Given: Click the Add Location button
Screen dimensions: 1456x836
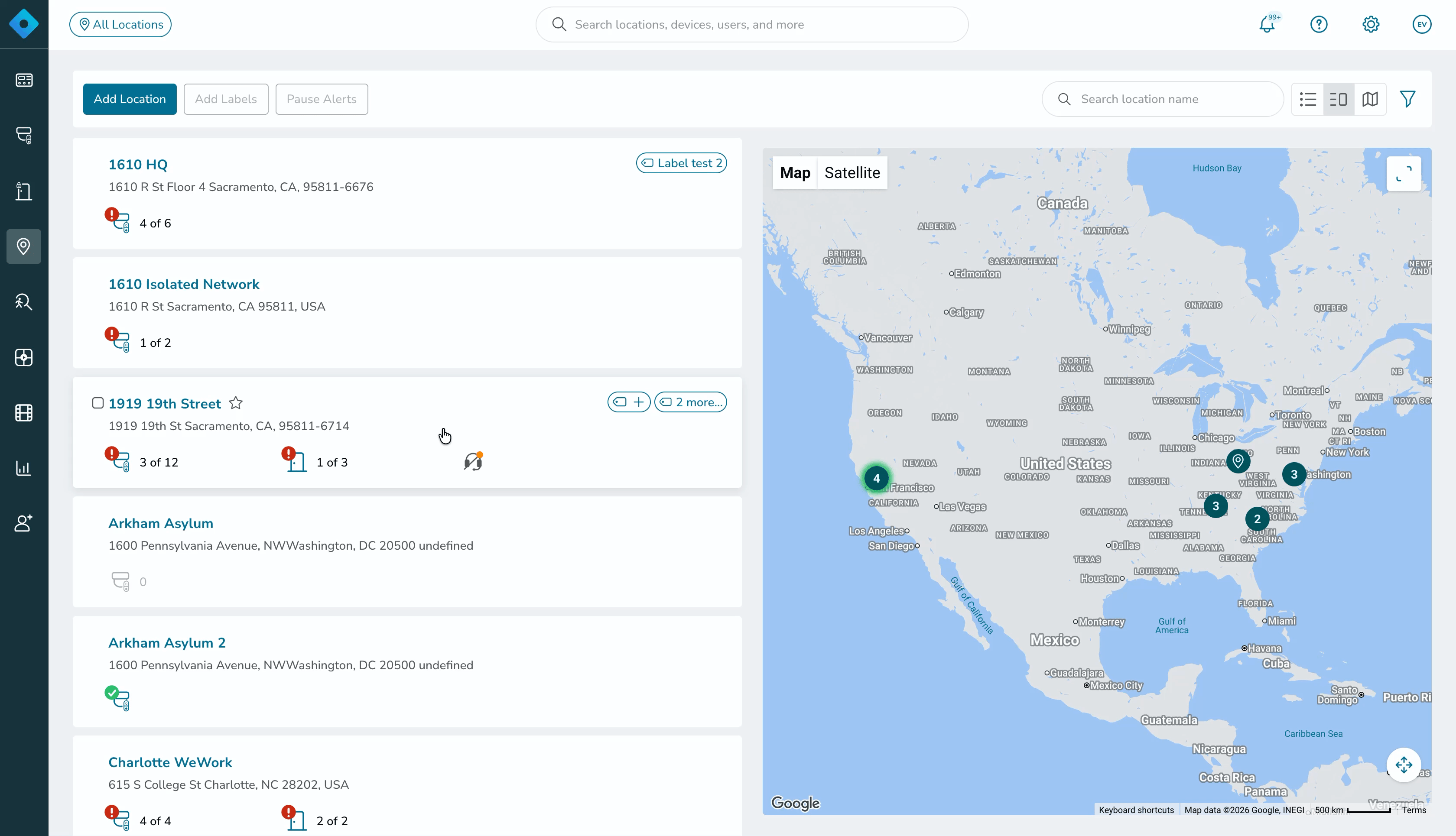Looking at the screenshot, I should (130, 99).
